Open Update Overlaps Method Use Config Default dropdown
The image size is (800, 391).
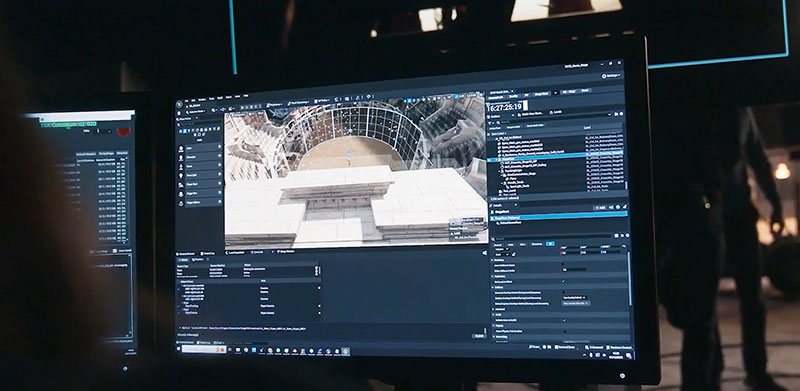(574, 298)
